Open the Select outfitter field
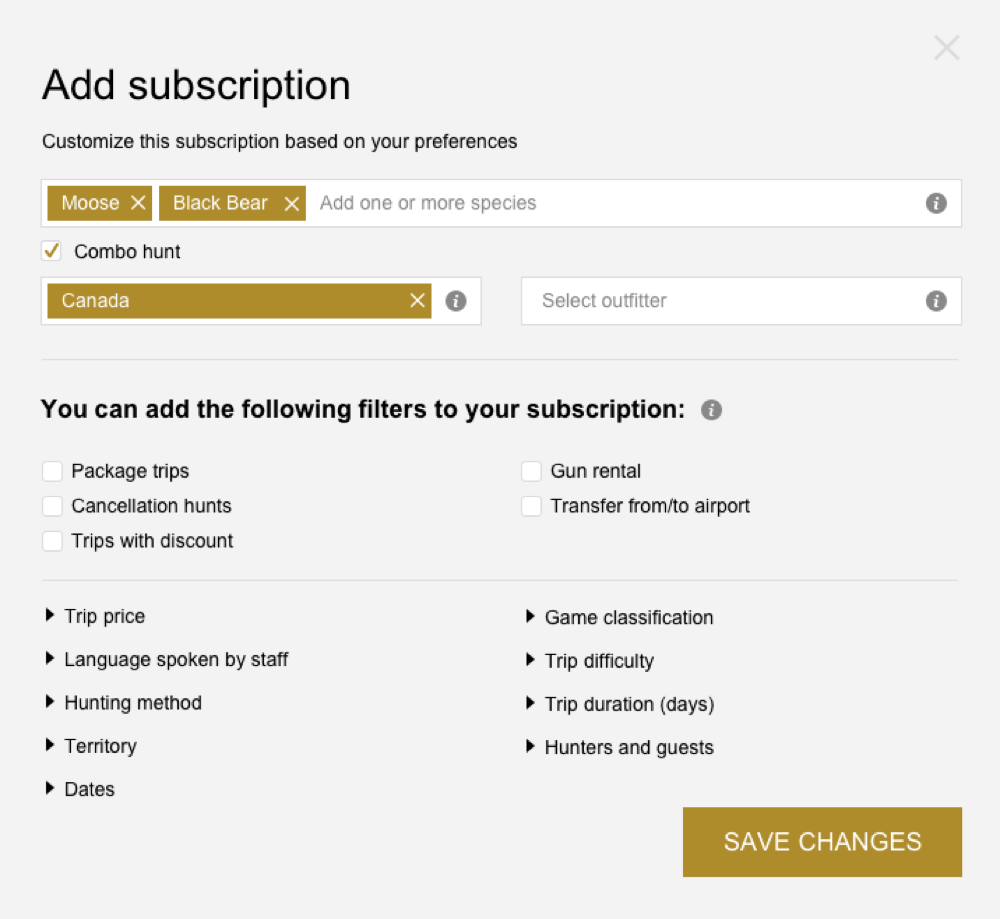Screen dimensions: 1000x919 720,301
